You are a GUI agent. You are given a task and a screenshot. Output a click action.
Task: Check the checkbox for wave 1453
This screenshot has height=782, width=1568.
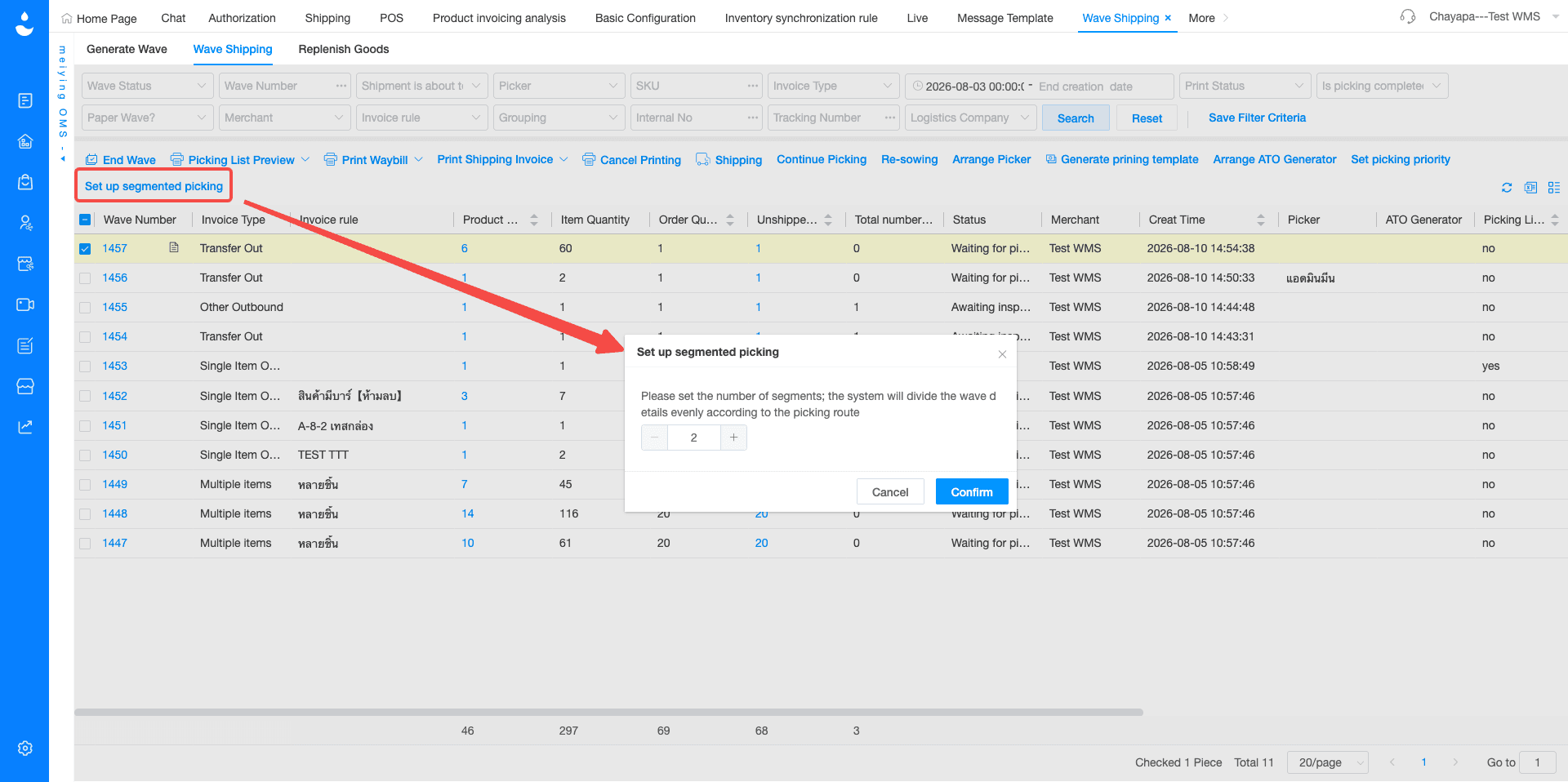click(85, 367)
